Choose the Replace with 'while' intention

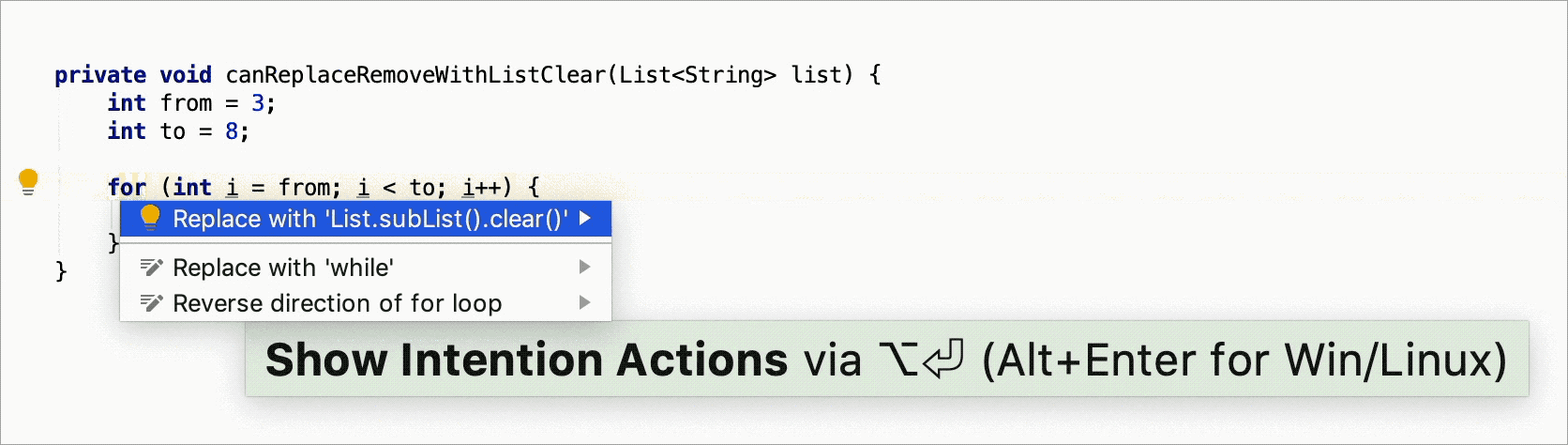[x=283, y=268]
